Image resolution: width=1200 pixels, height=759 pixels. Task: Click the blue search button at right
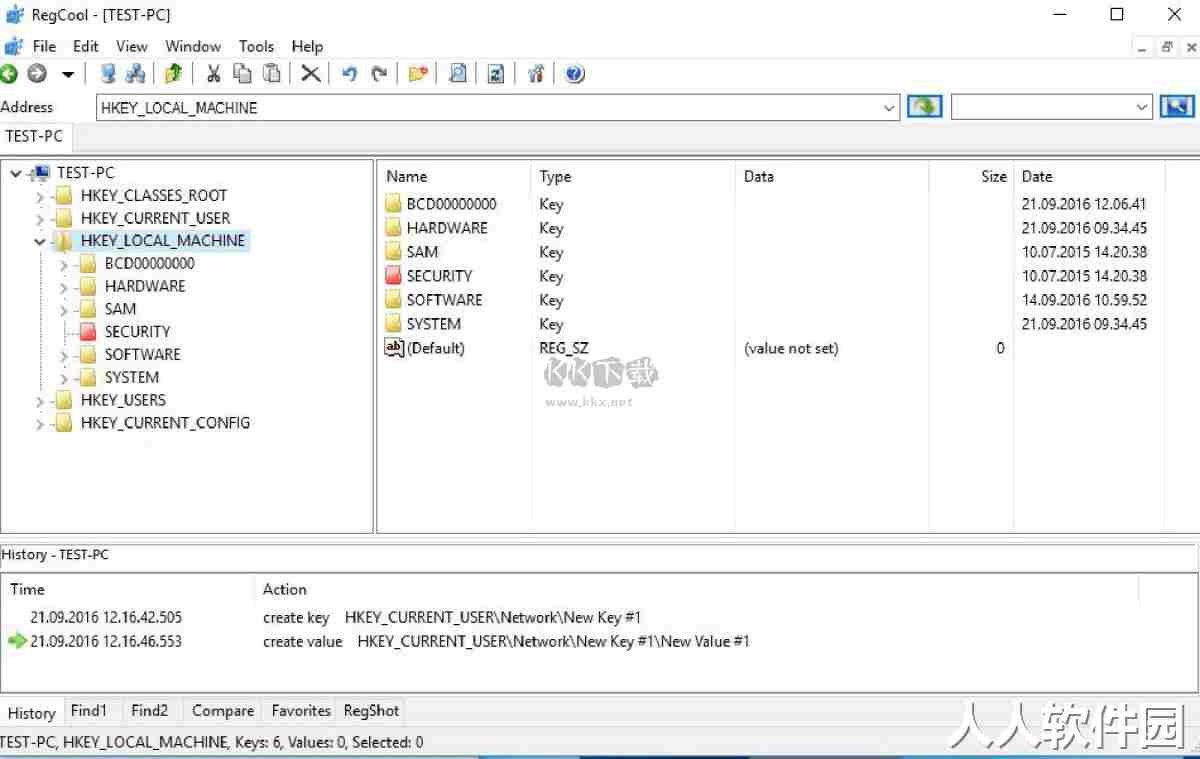[x=1177, y=106]
